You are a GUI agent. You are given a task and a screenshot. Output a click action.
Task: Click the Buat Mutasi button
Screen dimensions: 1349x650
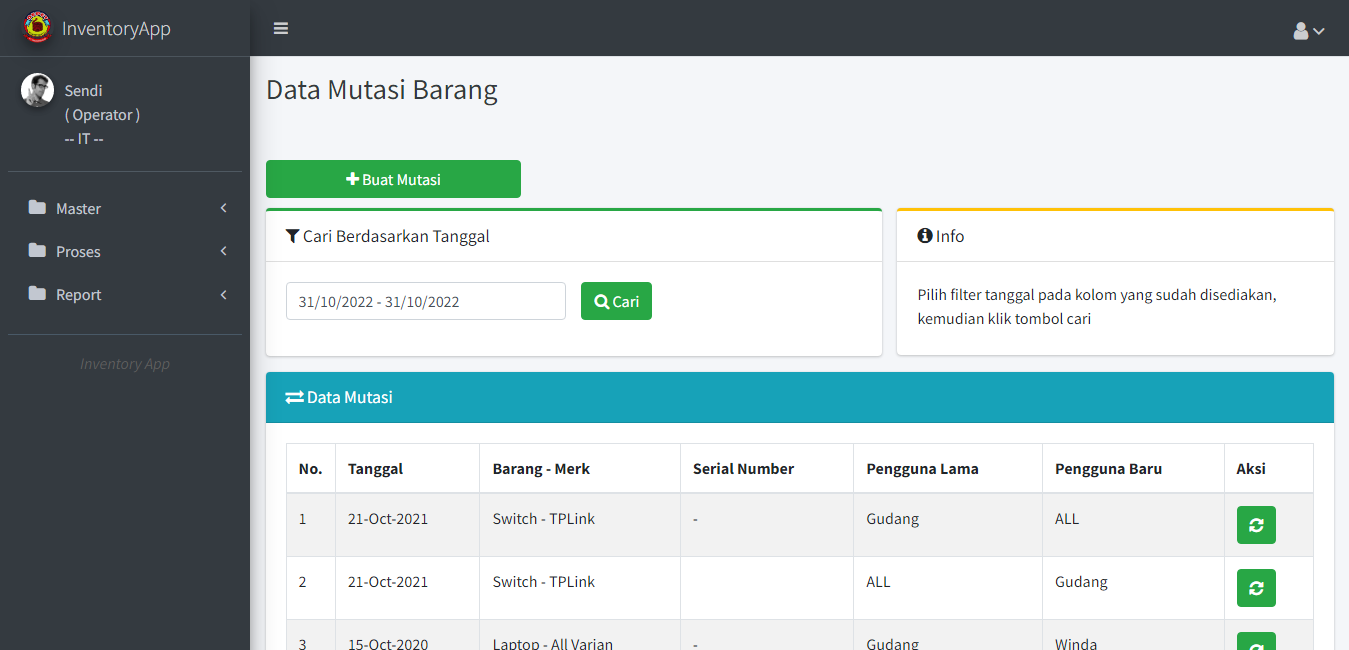point(393,179)
